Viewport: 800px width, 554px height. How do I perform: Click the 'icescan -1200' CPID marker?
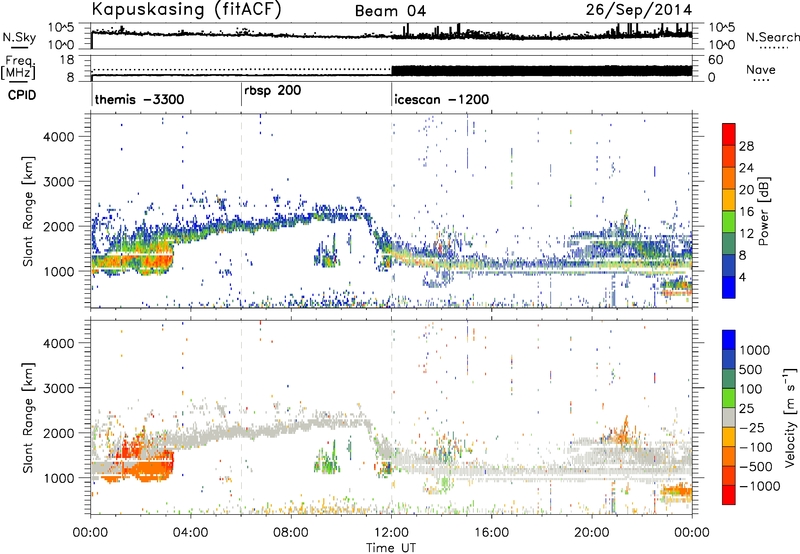pos(441,99)
